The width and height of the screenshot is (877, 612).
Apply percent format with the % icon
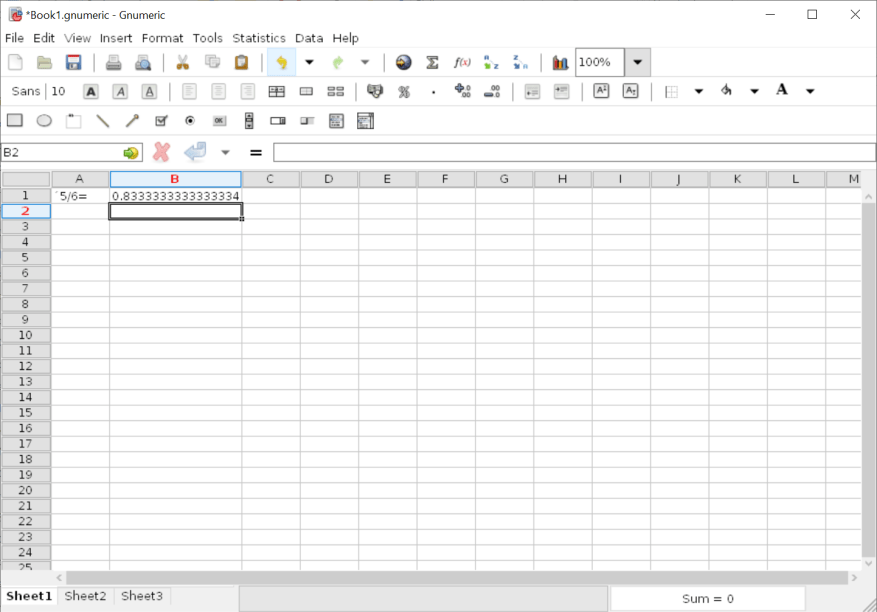tap(404, 91)
